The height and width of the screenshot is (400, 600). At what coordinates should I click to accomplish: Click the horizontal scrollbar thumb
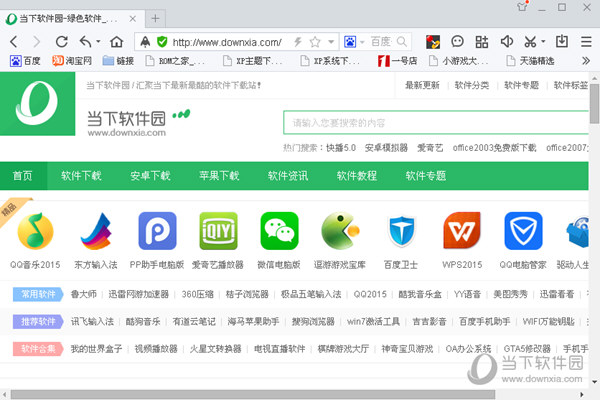(253, 394)
